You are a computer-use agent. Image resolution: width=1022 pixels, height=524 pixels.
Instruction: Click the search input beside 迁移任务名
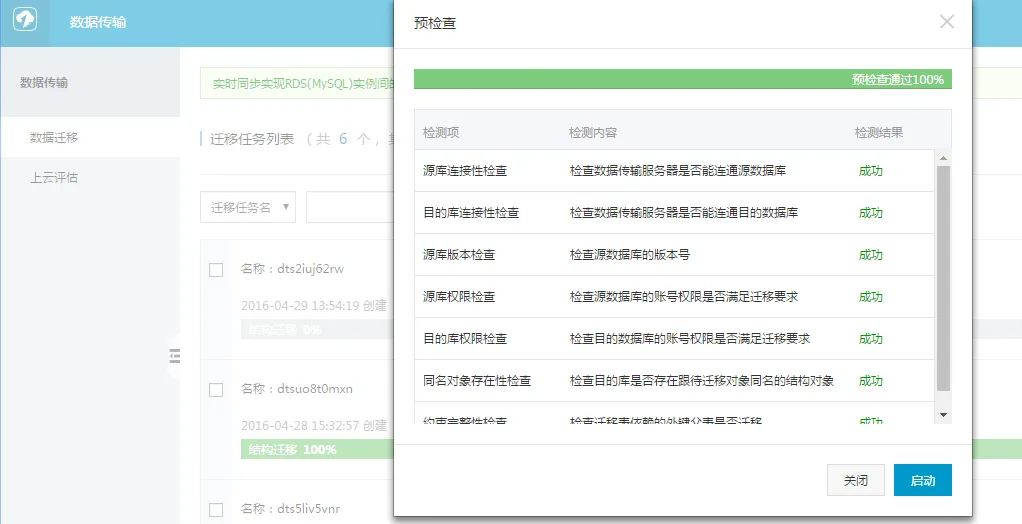350,207
